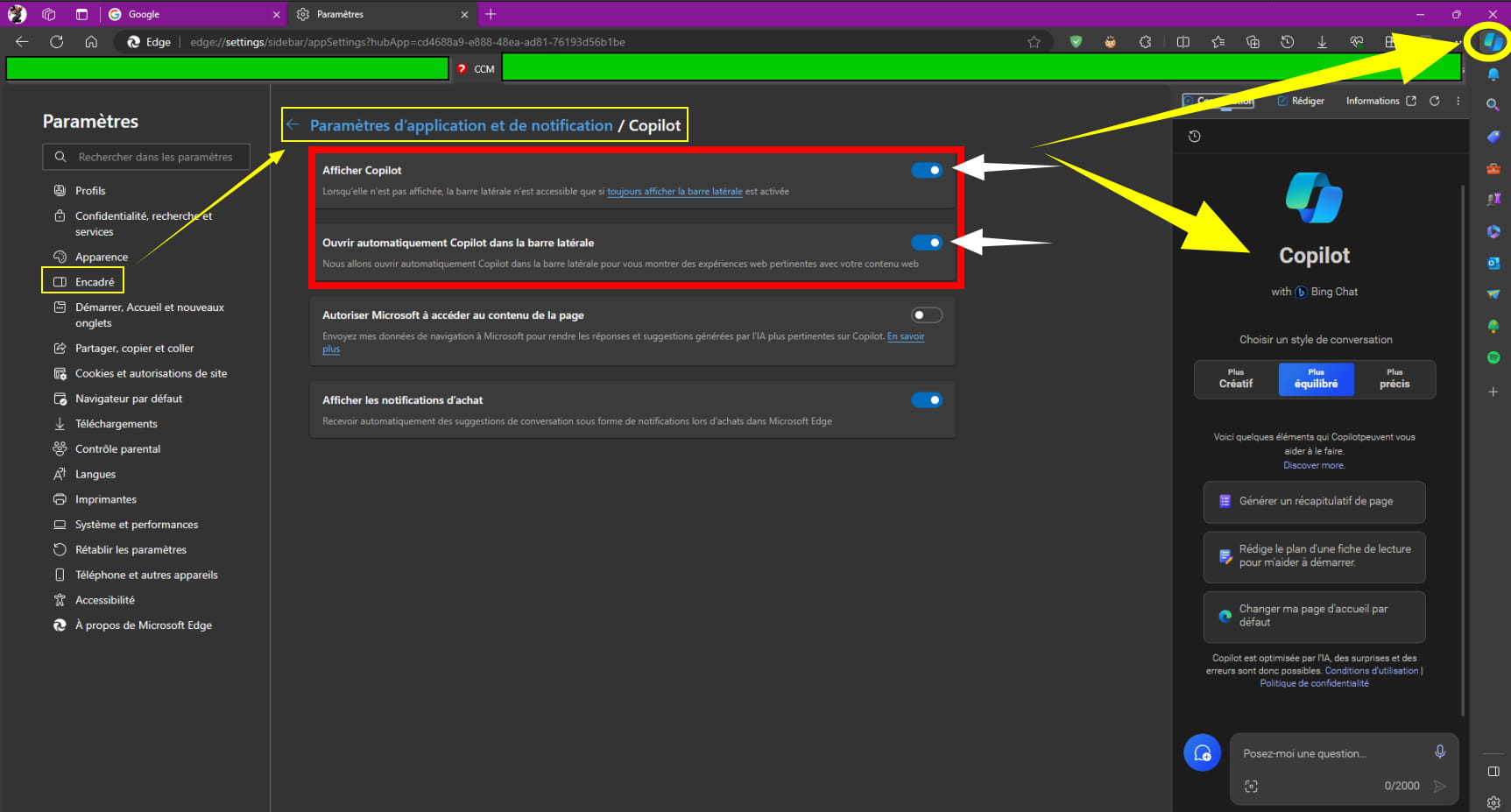
Task: Open the Favorites list toolbar icon
Action: pos(1218,42)
